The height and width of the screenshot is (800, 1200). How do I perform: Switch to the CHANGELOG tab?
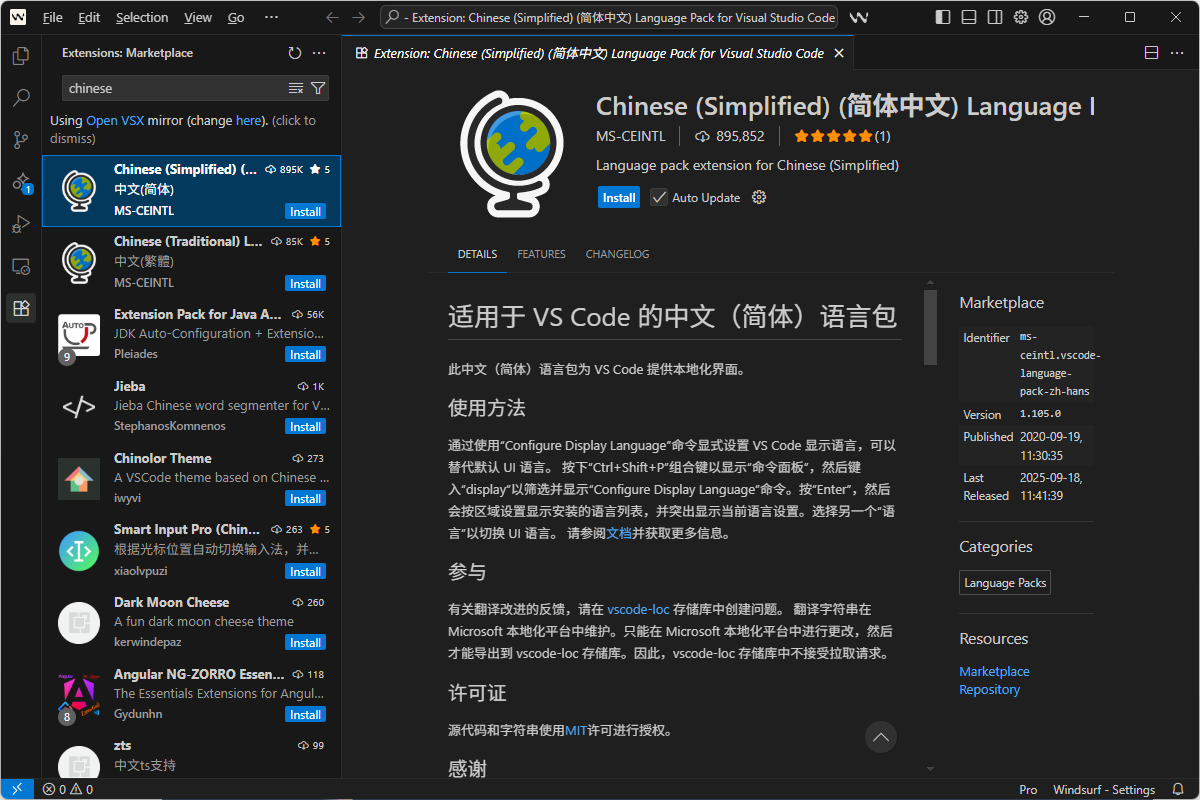pos(617,254)
